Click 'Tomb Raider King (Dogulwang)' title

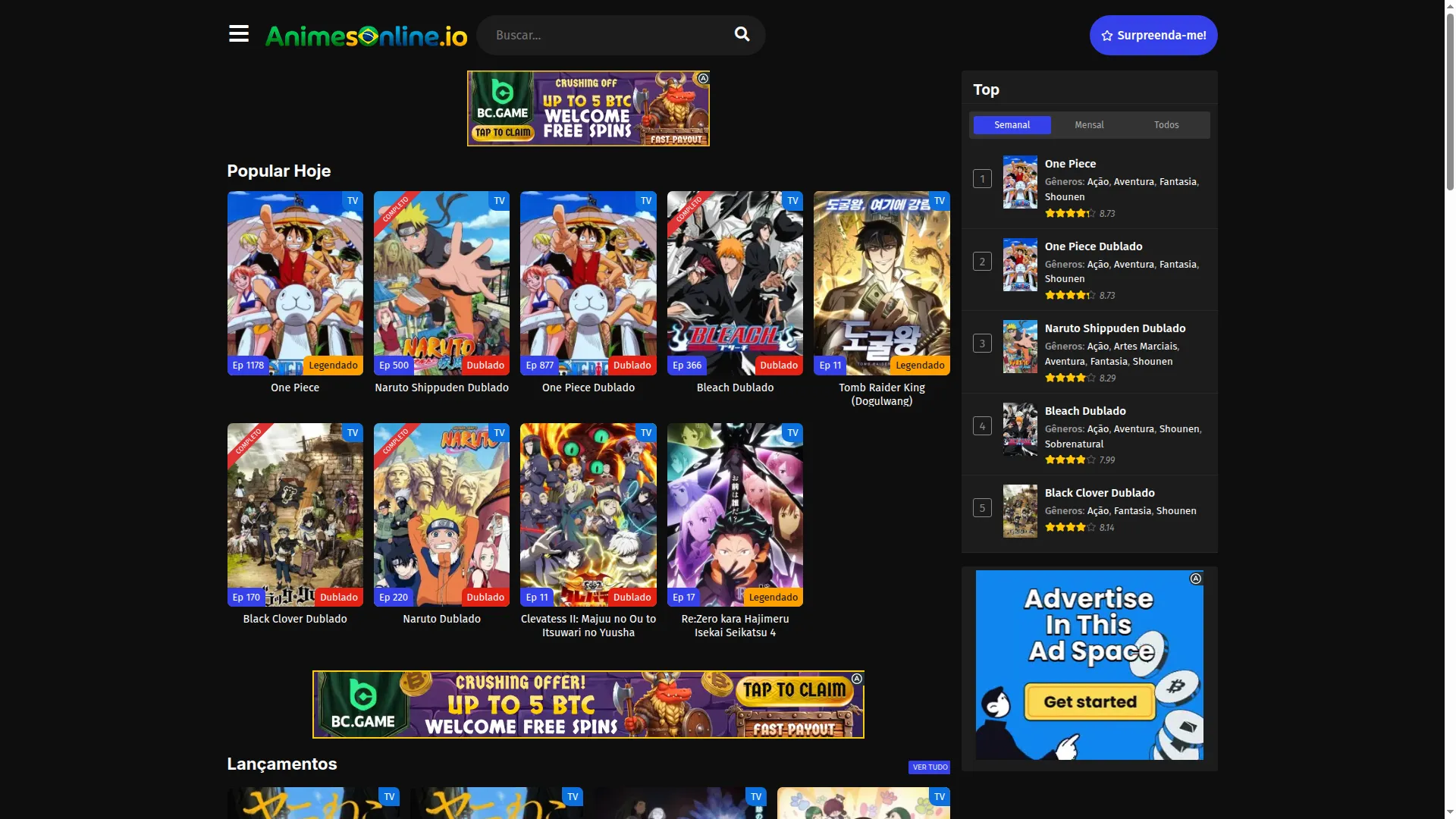pyautogui.click(x=882, y=394)
